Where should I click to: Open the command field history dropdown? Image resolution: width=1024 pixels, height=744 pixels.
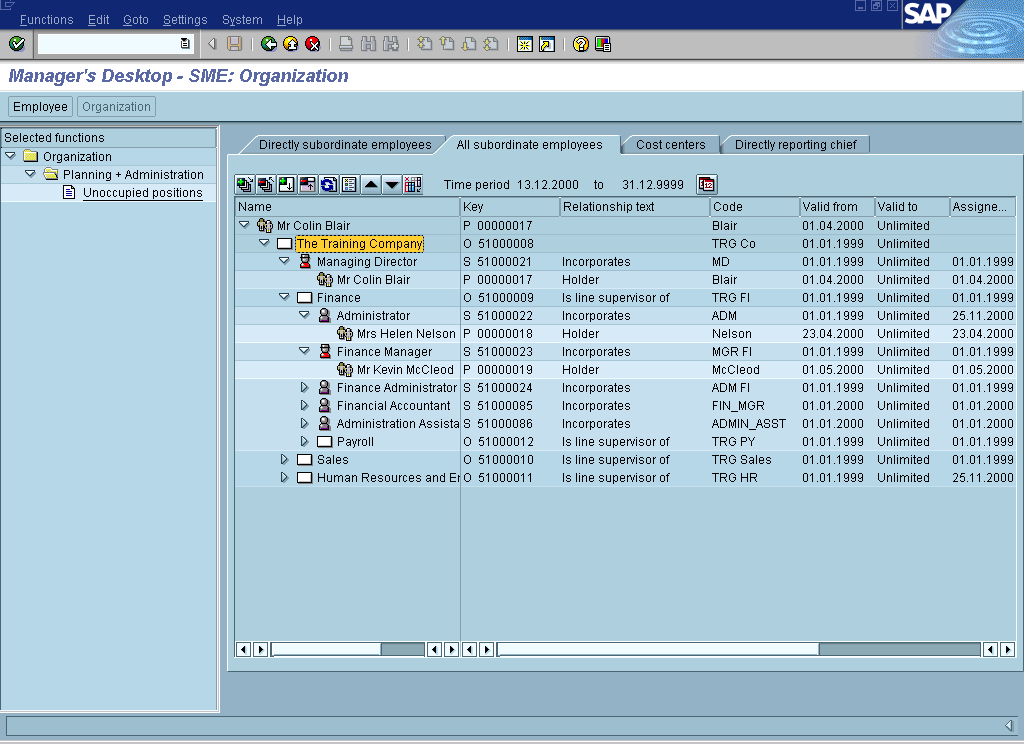185,44
